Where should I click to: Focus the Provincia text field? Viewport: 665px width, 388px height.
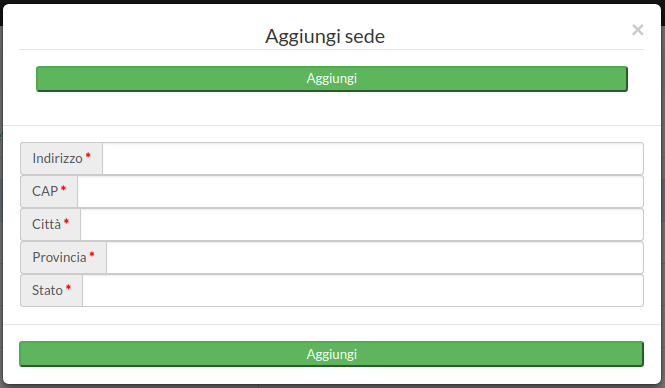click(x=375, y=257)
